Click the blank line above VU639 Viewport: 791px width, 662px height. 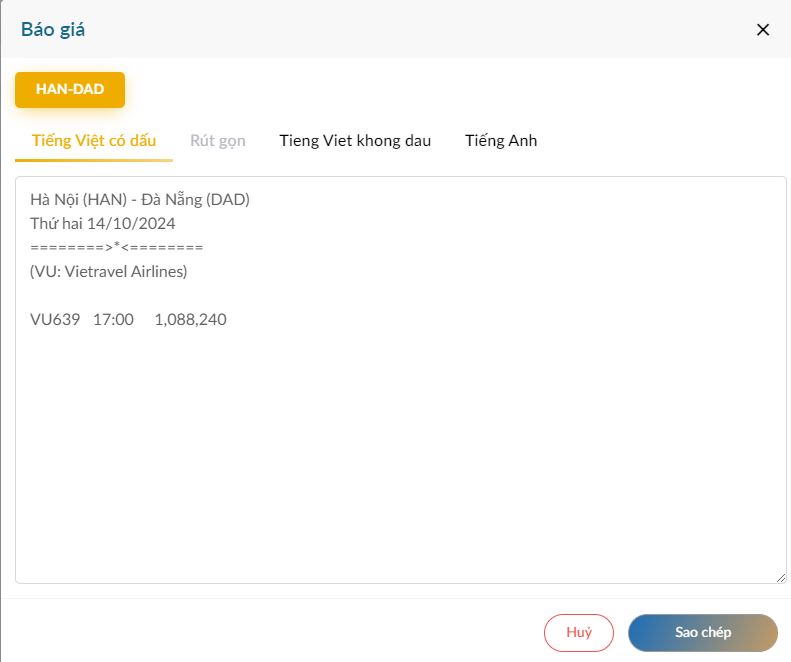[x=200, y=295]
